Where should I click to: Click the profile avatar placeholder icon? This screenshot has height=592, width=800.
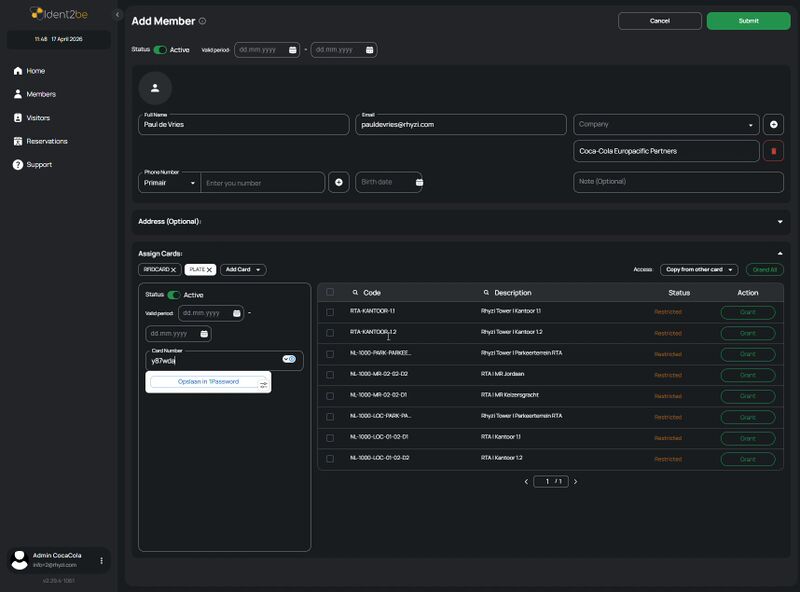point(155,88)
